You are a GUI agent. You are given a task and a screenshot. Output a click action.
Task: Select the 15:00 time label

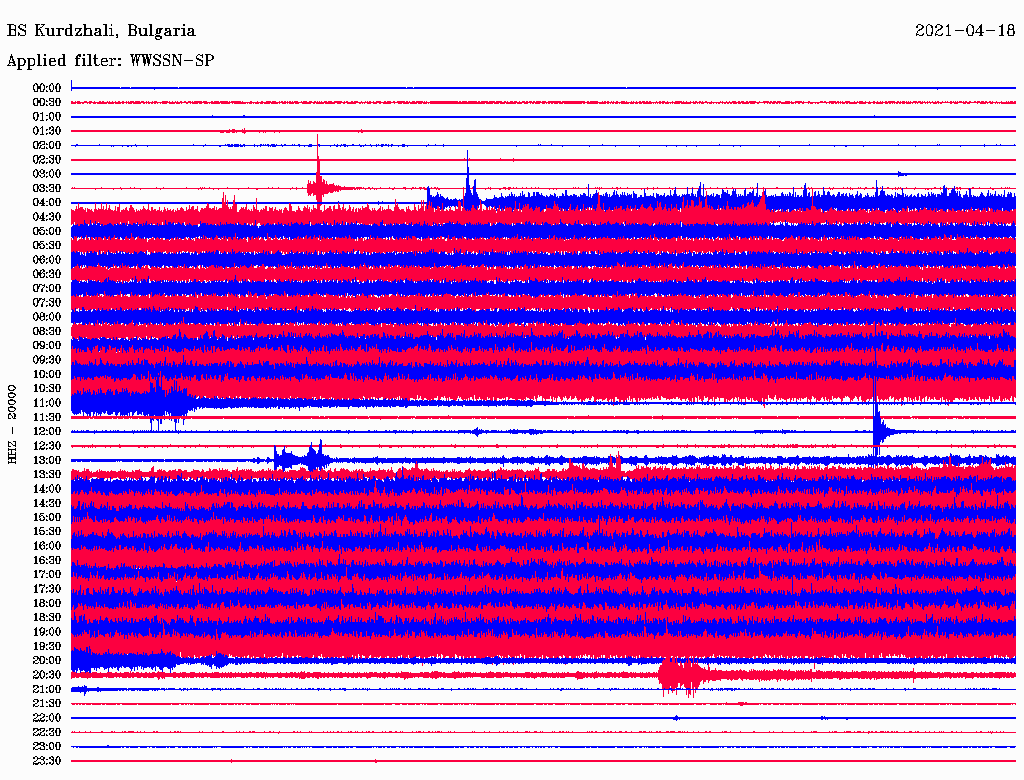click(x=47, y=517)
